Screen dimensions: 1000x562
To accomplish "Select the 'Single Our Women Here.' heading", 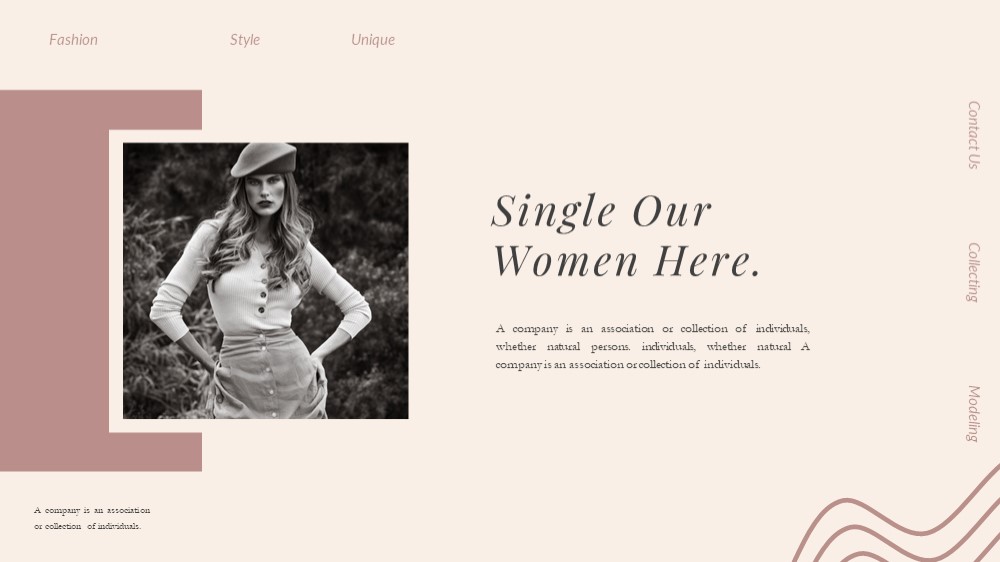I will click(x=626, y=235).
